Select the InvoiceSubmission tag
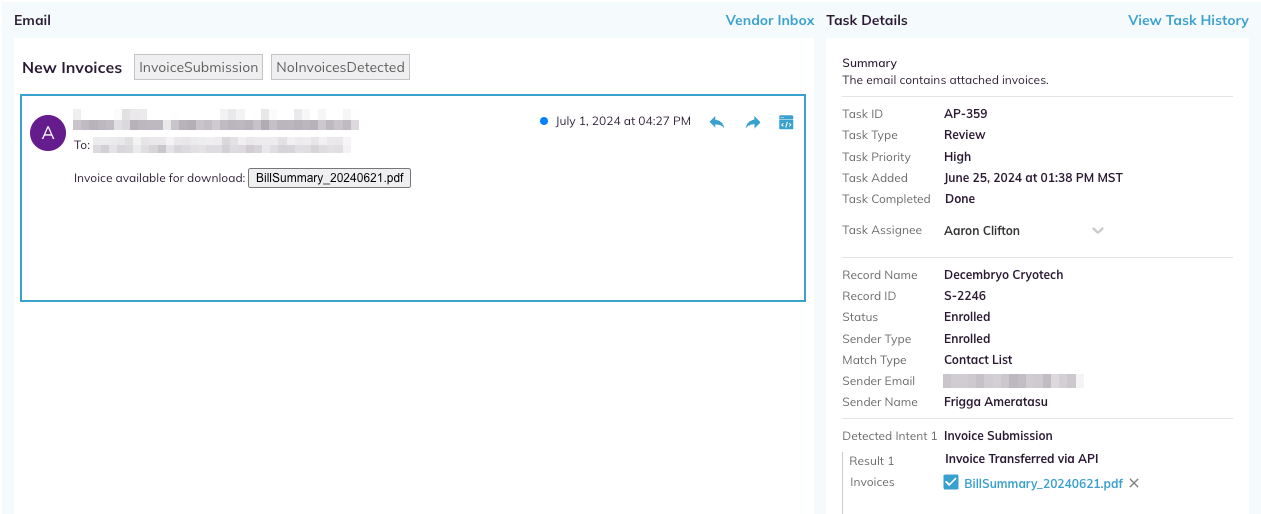The image size is (1261, 514). pos(198,67)
